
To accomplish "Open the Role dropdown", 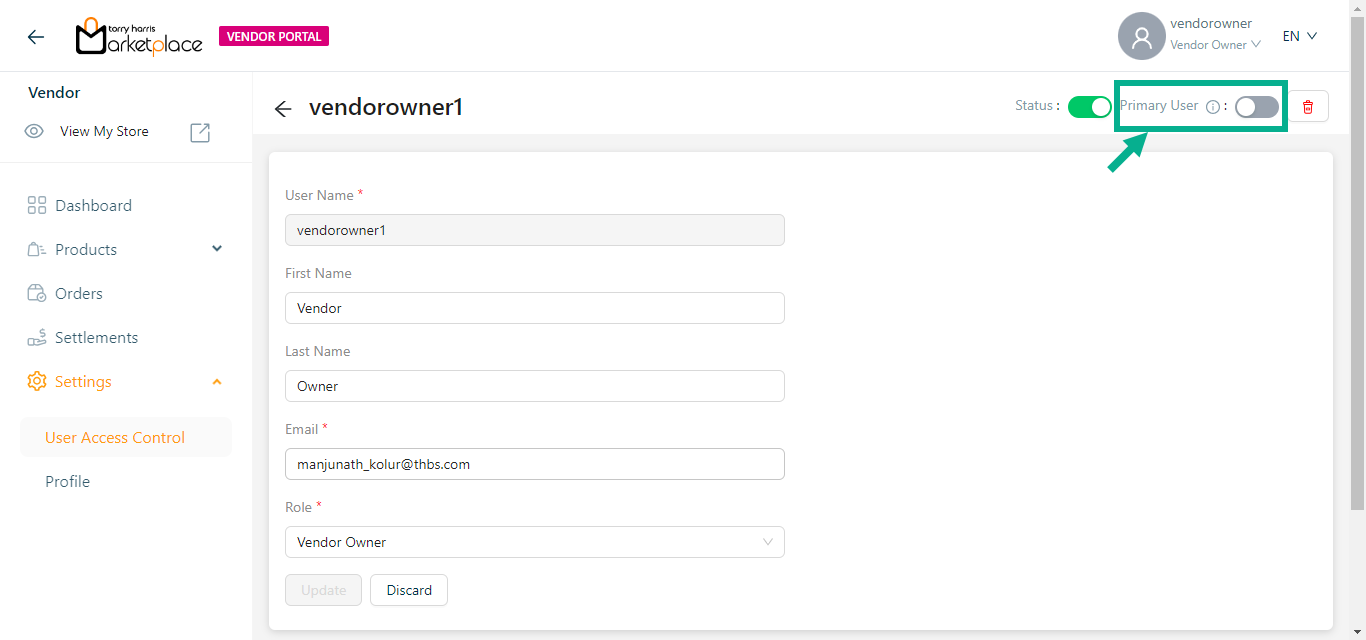I will [534, 542].
